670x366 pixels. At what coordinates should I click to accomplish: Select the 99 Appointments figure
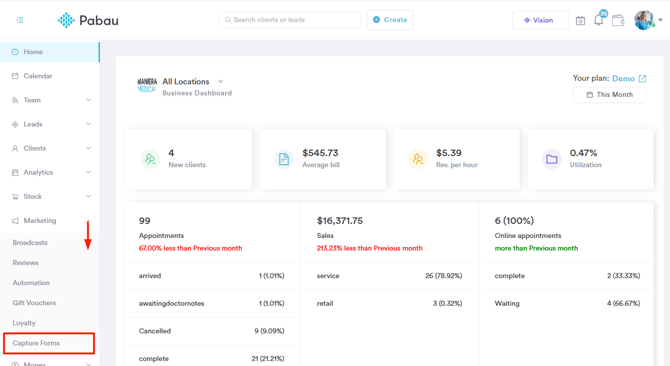coord(145,221)
